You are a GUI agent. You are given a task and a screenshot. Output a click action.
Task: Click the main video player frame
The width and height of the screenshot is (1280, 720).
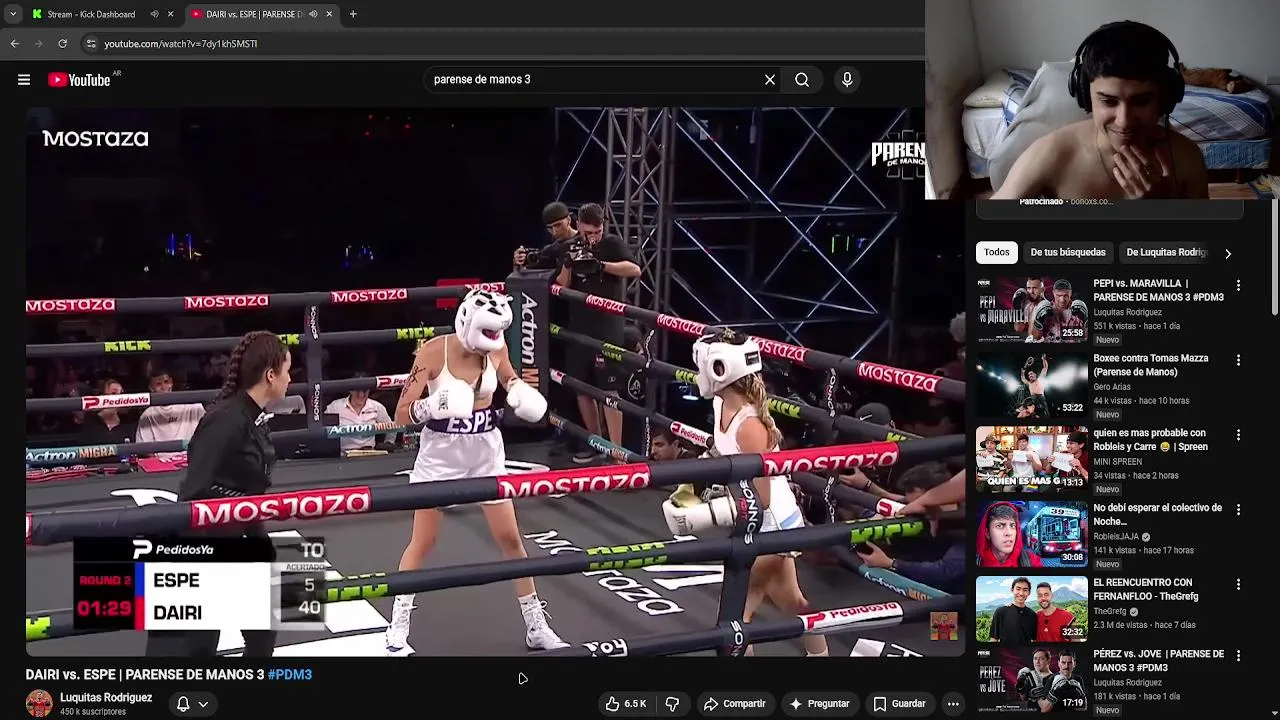coord(495,382)
